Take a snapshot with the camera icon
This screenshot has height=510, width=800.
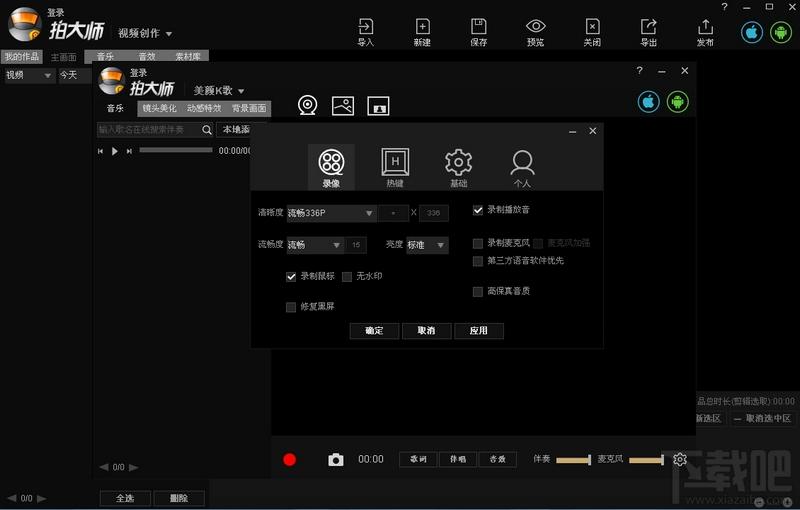(336, 460)
